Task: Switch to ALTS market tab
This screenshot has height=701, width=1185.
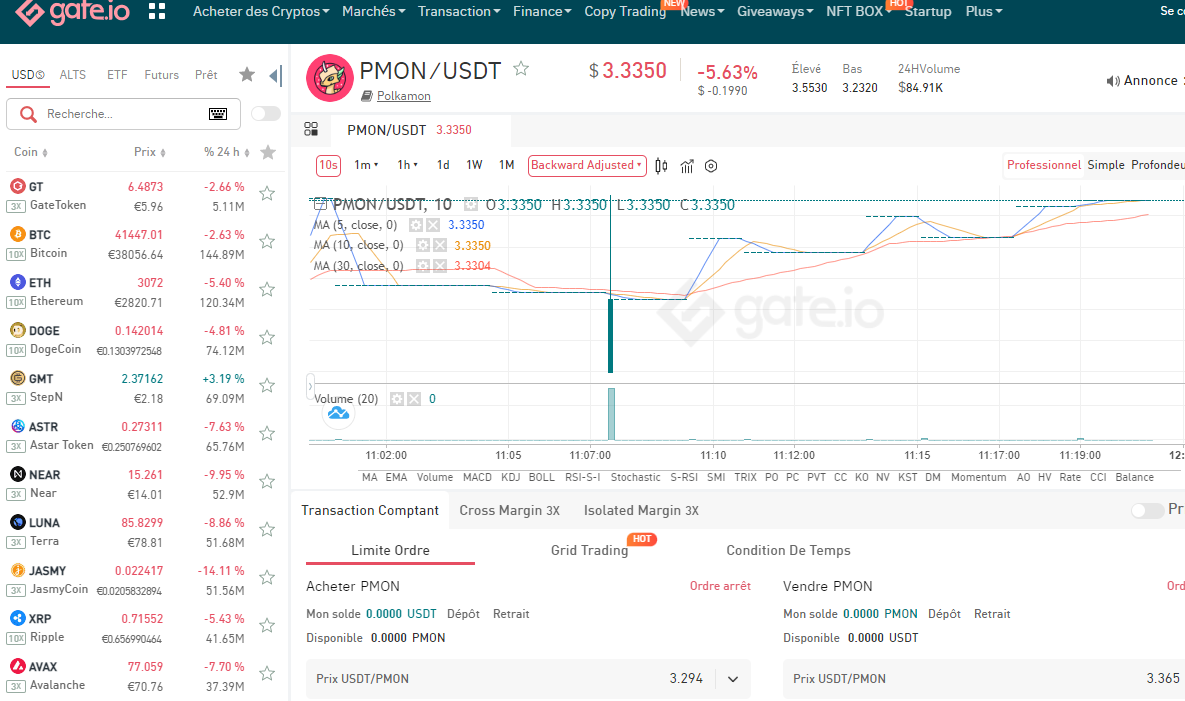Action: tap(73, 75)
